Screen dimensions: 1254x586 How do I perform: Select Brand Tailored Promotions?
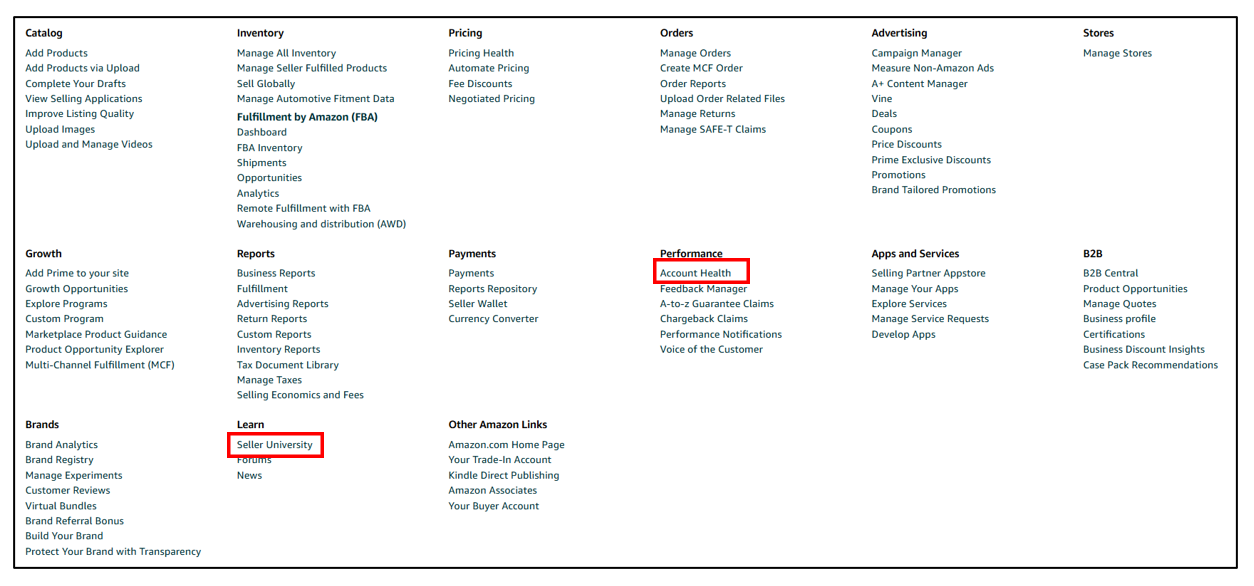934,190
